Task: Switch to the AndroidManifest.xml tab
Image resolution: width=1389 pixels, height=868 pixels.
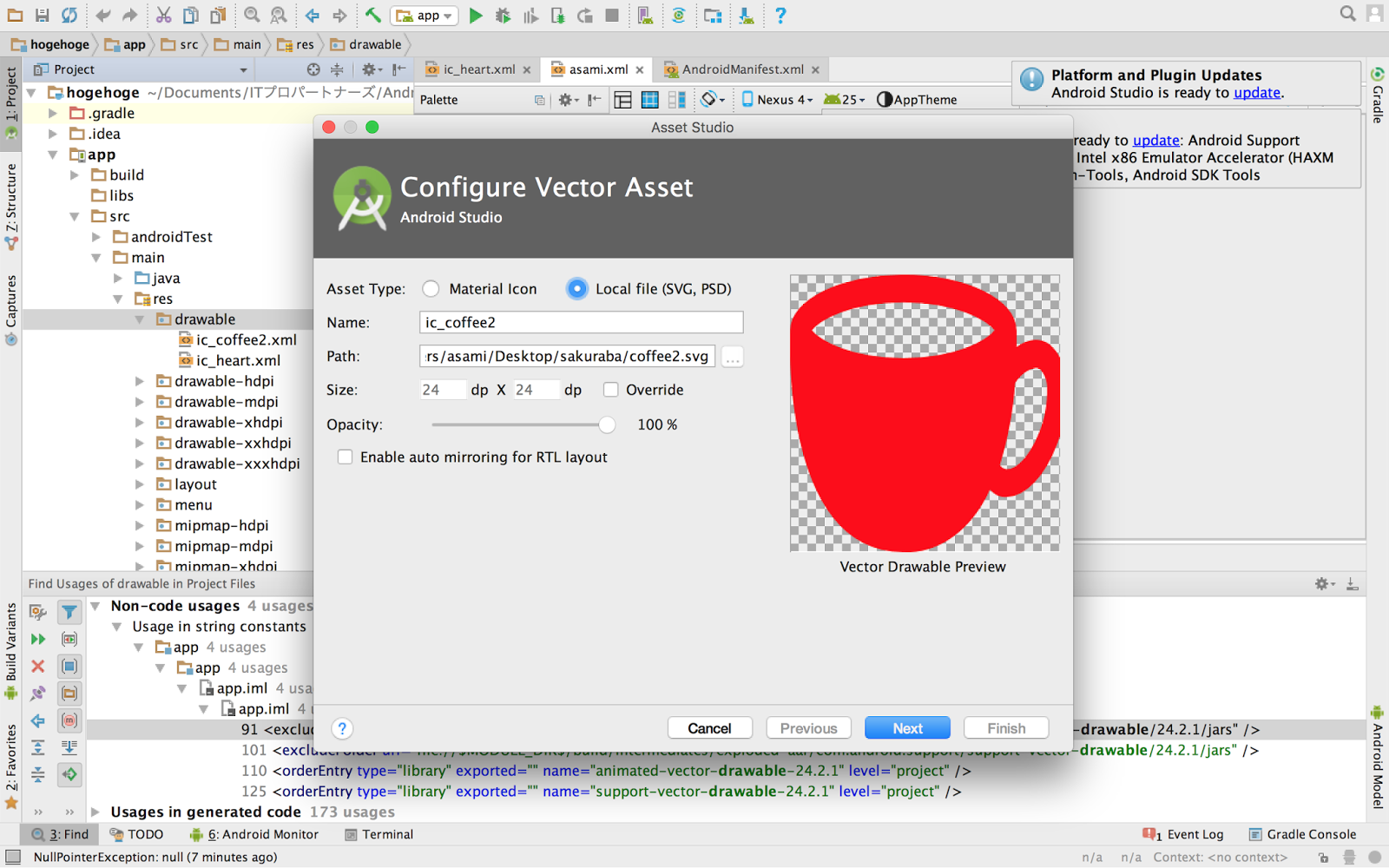Action: click(x=742, y=69)
